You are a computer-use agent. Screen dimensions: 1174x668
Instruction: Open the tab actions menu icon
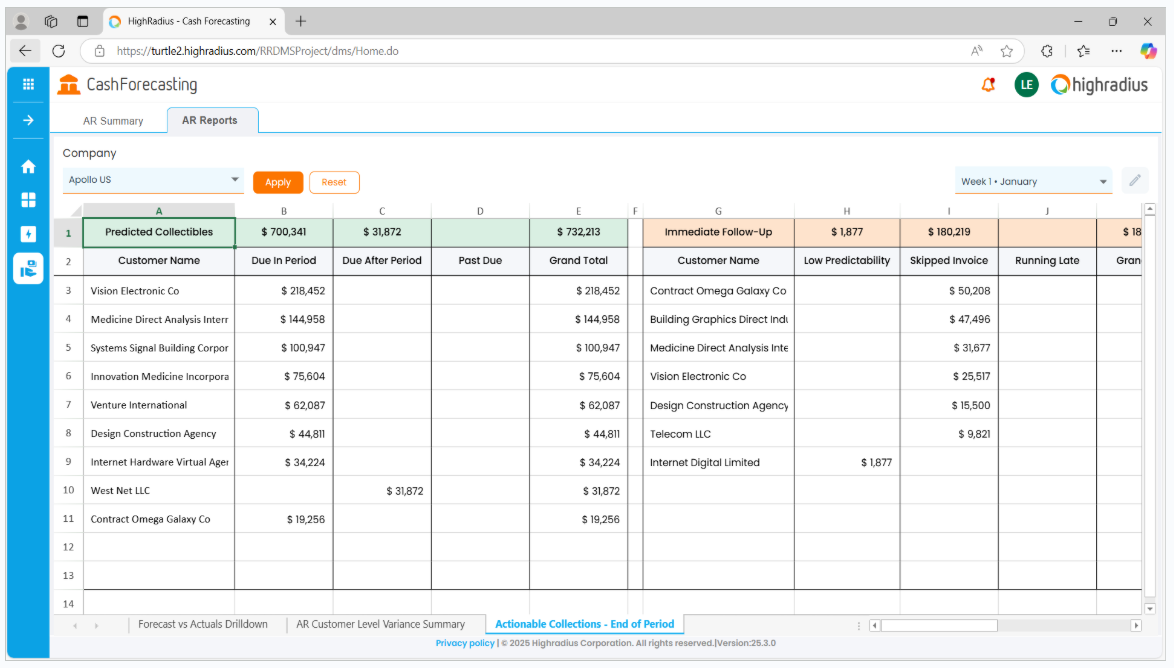pyautogui.click(x=82, y=22)
